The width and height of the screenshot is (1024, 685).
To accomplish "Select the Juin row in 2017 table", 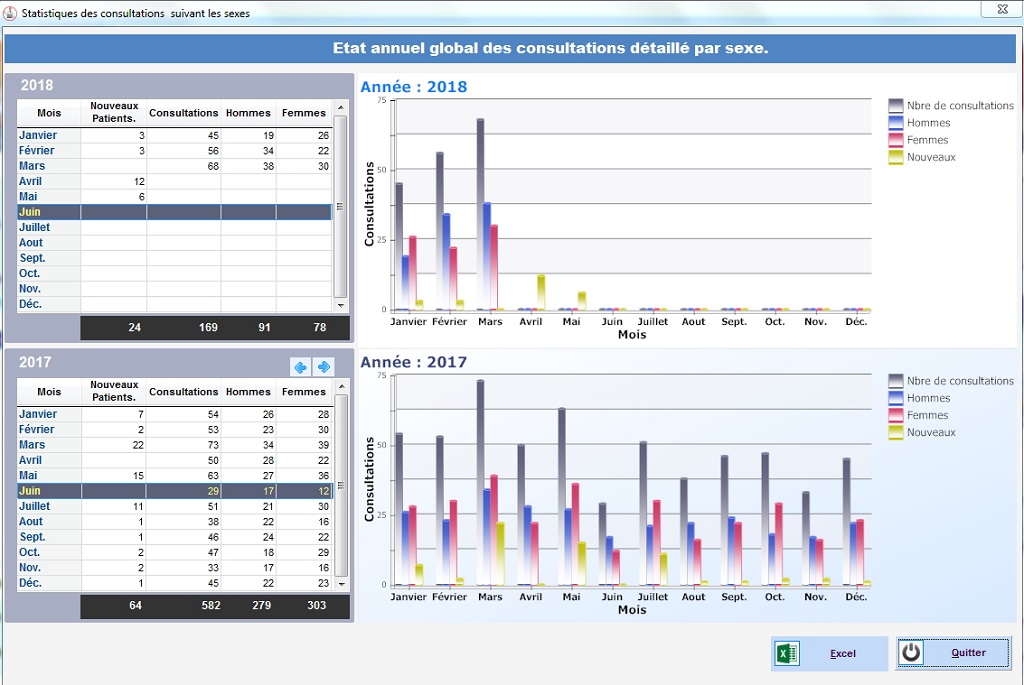I will point(174,491).
